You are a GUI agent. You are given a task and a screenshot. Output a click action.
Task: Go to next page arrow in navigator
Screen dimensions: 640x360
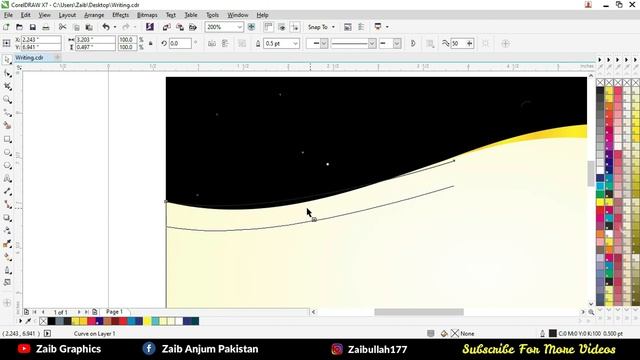(x=79, y=312)
